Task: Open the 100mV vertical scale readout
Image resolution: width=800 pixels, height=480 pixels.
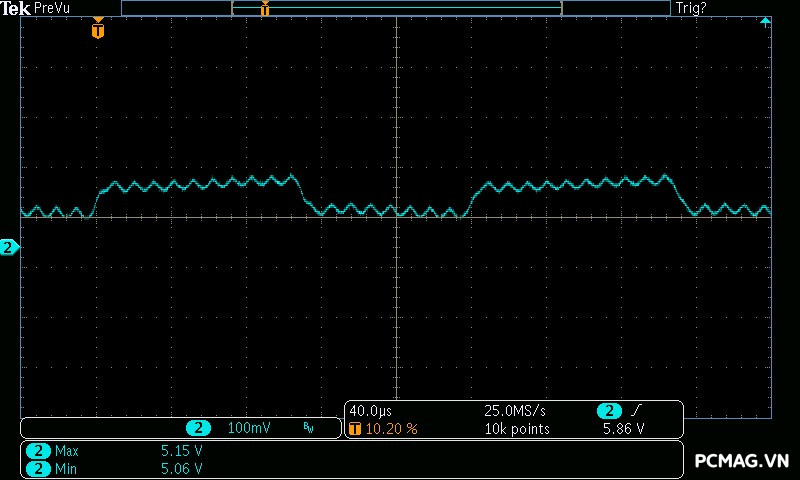Action: [x=248, y=428]
